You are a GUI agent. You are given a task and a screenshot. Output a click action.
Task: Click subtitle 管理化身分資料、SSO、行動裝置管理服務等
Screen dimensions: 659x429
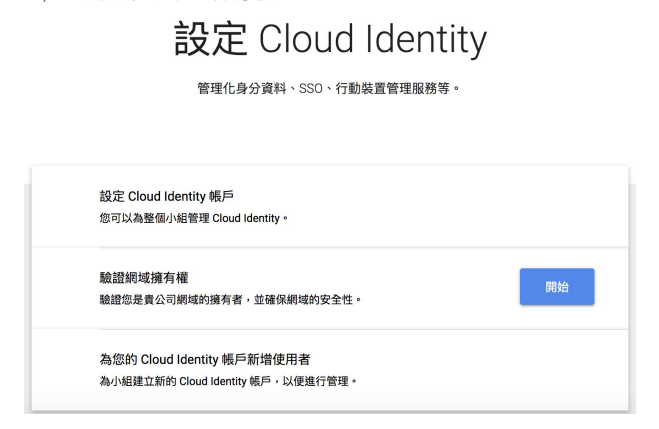pos(329,89)
